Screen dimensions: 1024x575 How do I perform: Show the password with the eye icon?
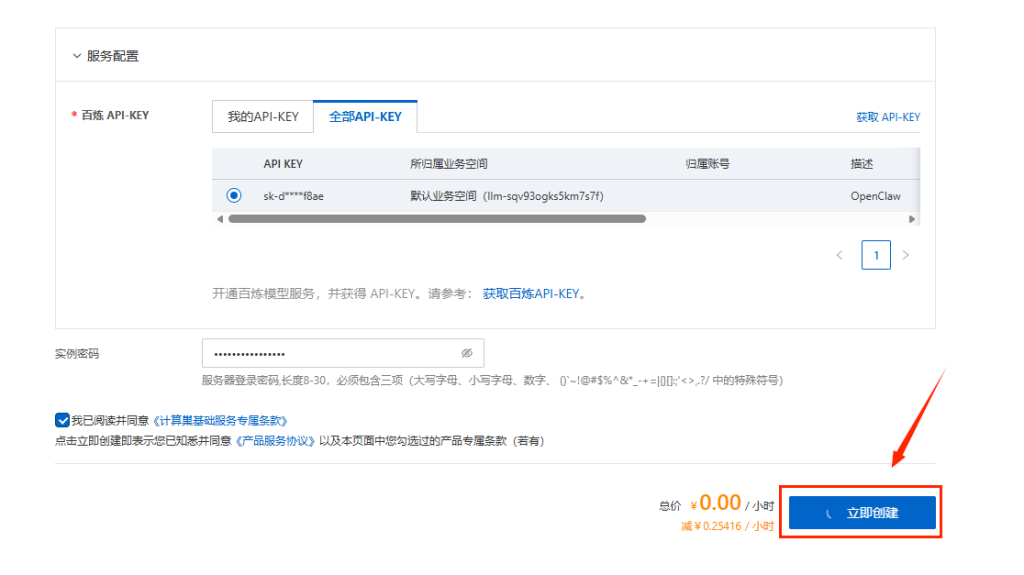466,354
